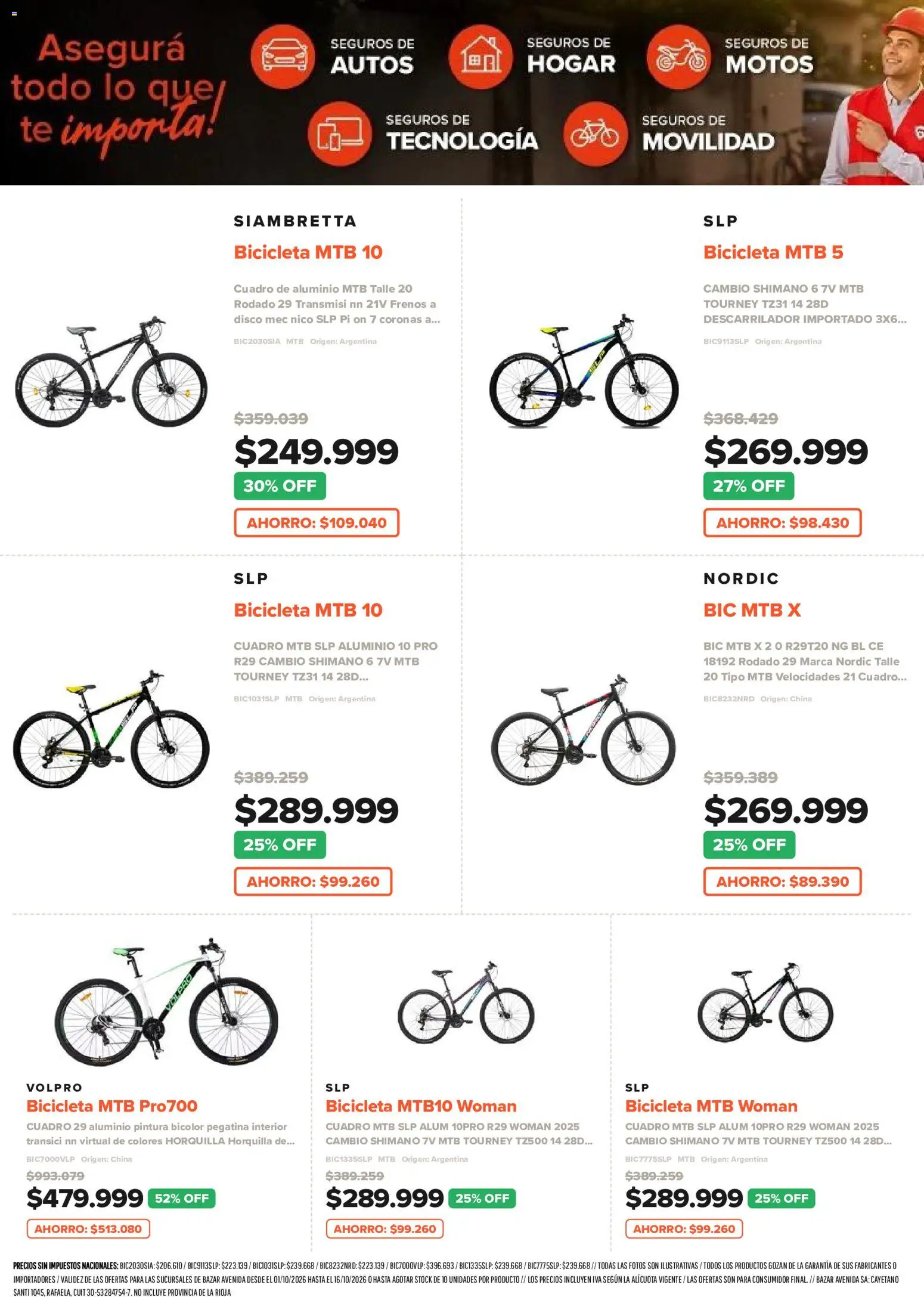
Task: Click the Bicicleta MTB Woman product title
Action: 711,1106
